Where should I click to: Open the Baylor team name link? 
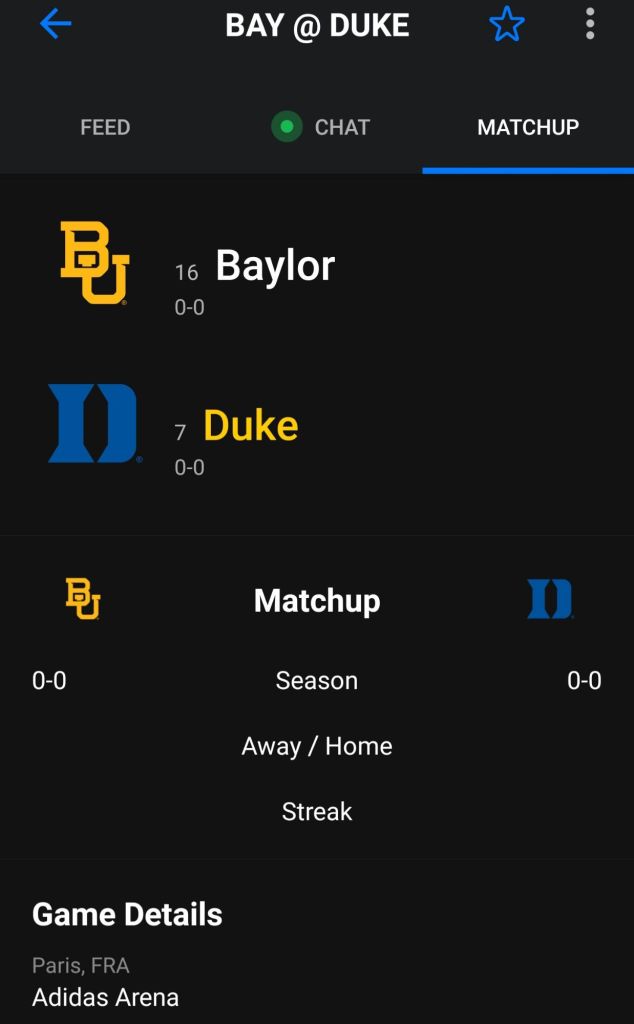point(275,266)
